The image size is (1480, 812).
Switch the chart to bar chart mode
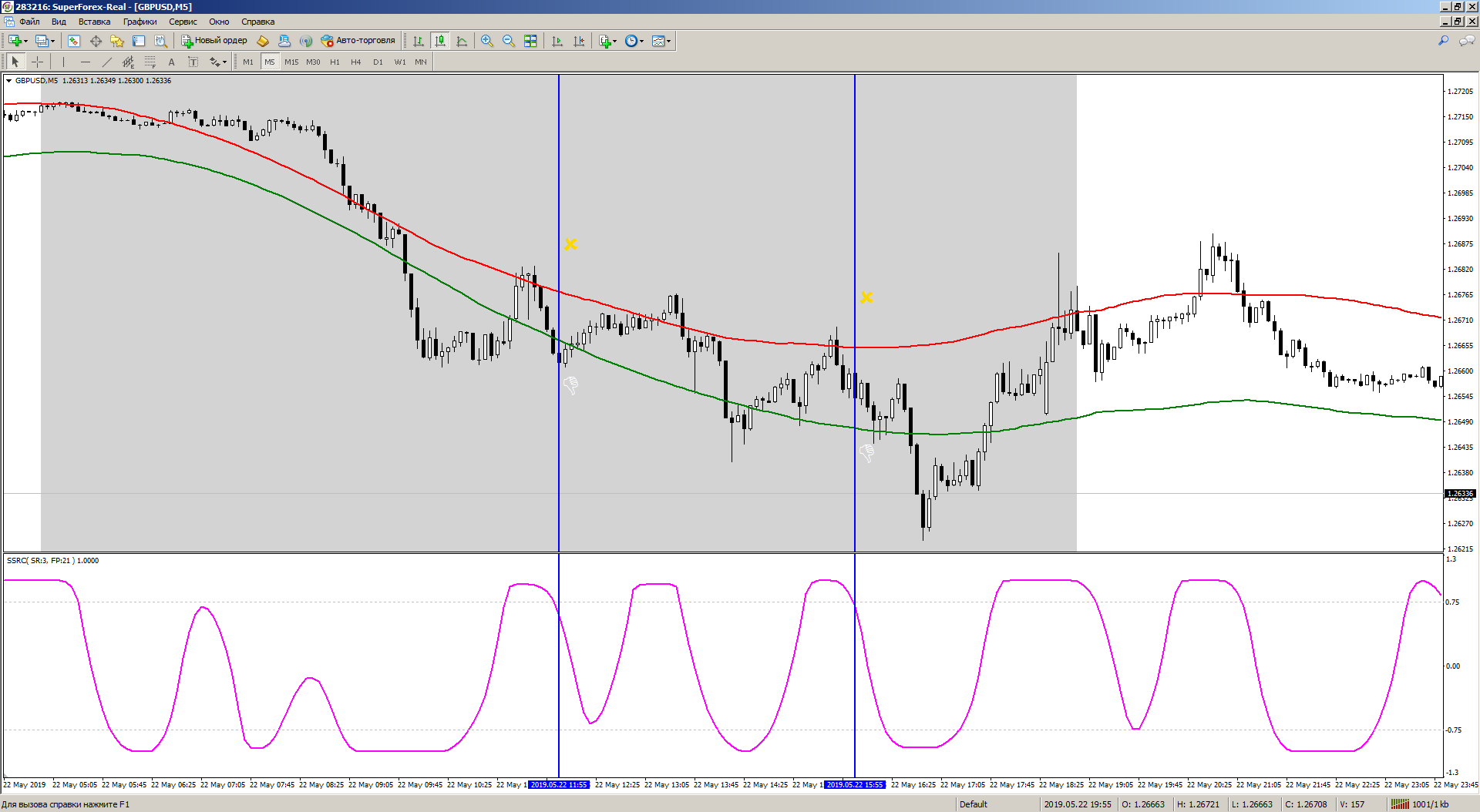pyautogui.click(x=419, y=41)
